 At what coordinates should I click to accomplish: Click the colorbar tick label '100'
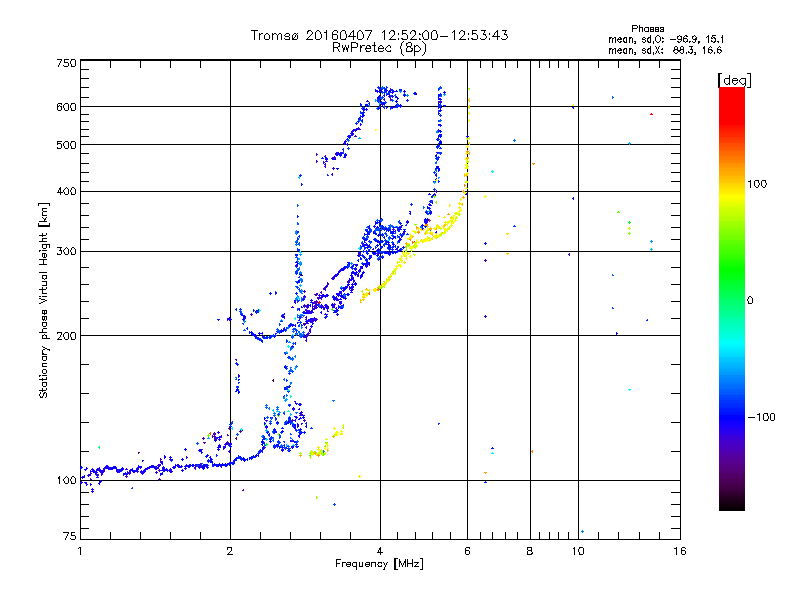click(757, 184)
